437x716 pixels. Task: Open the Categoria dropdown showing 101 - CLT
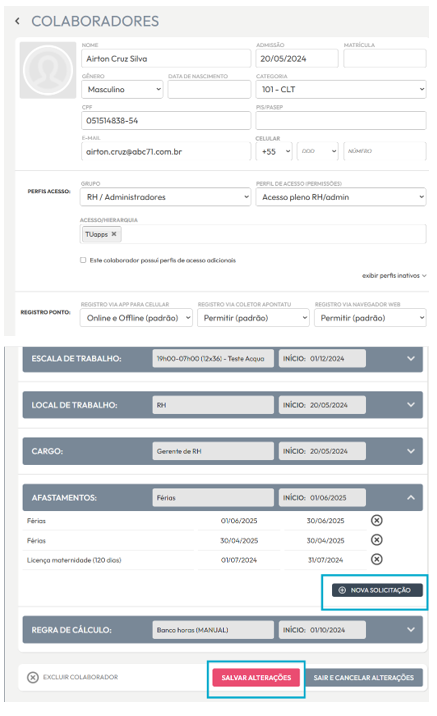[341, 90]
